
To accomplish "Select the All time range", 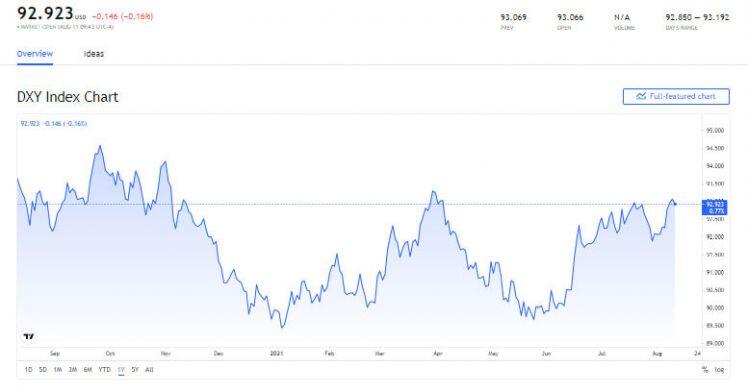I will pyautogui.click(x=149, y=370).
